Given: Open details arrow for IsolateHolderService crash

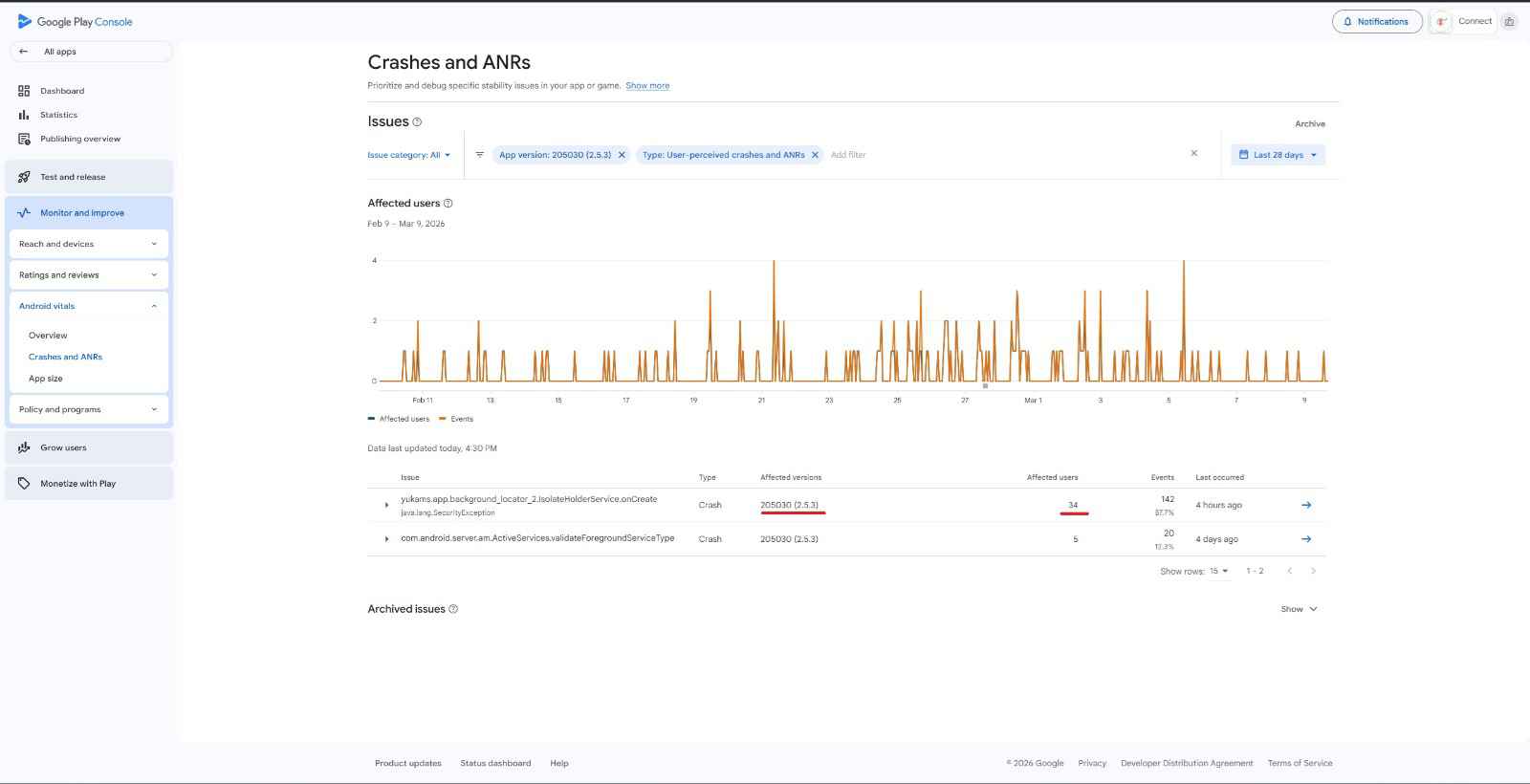Looking at the screenshot, I should point(1306,505).
